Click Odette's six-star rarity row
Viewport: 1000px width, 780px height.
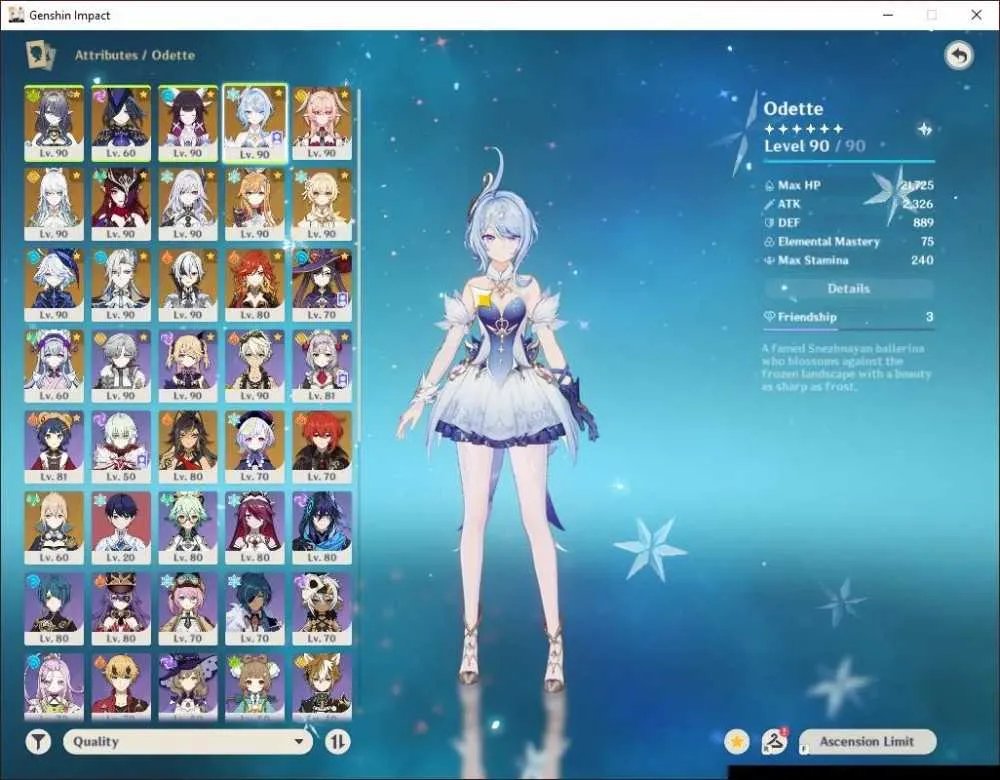pos(804,129)
